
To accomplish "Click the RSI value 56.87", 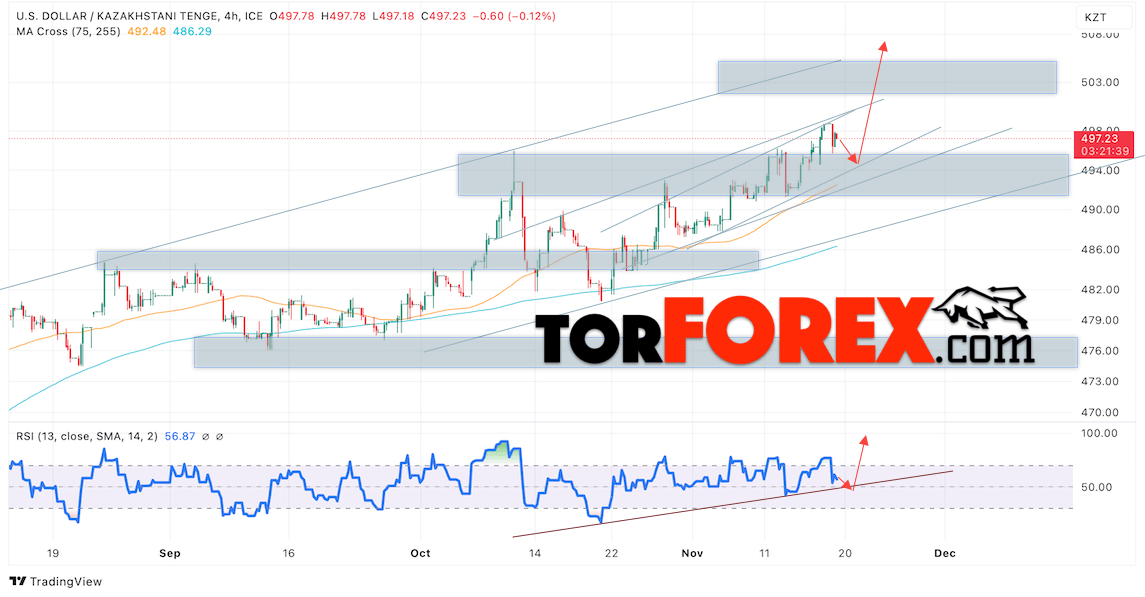I will 180,436.
